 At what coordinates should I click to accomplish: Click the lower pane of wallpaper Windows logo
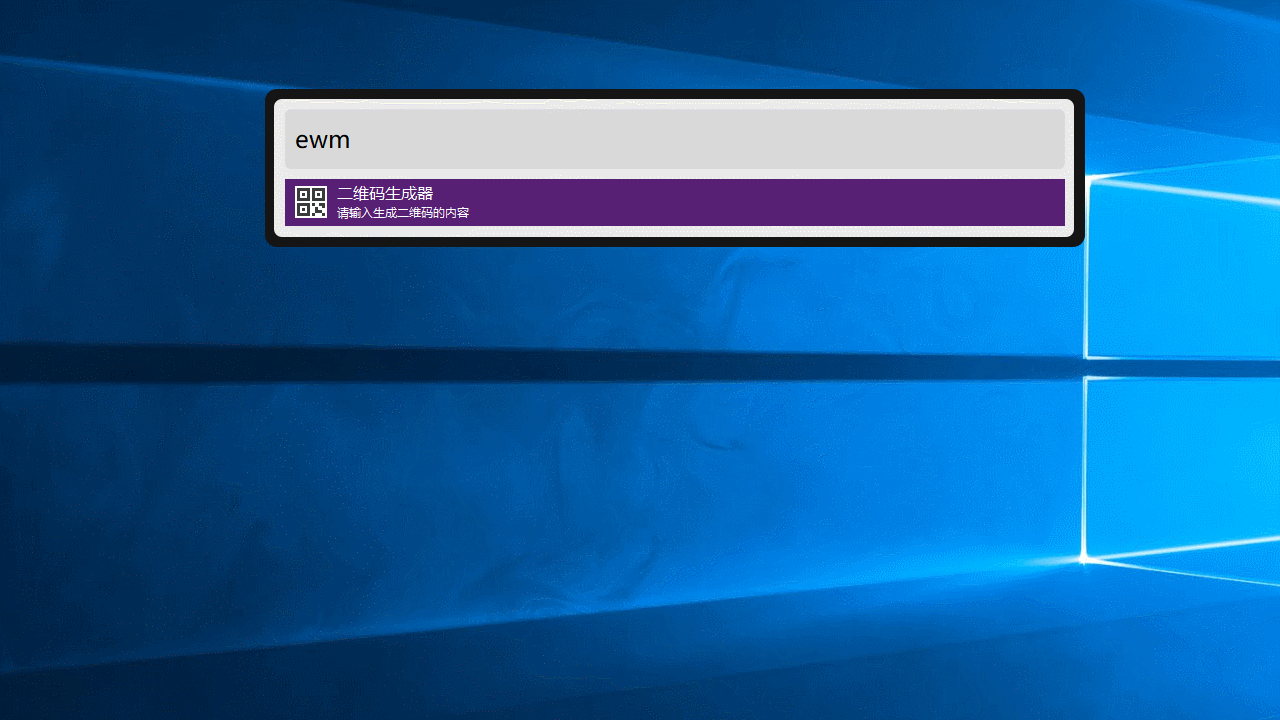click(1180, 465)
